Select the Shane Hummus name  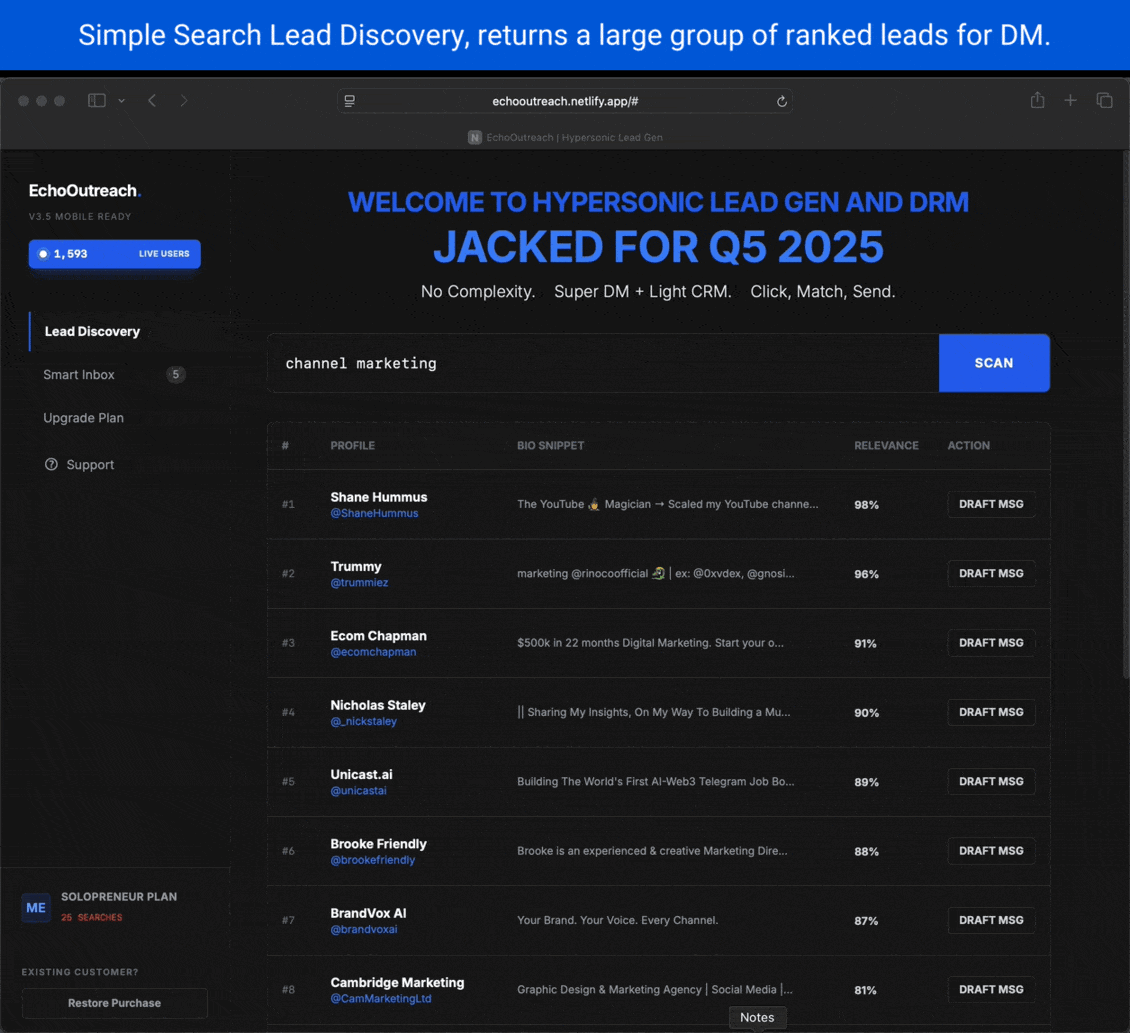pyautogui.click(x=378, y=497)
